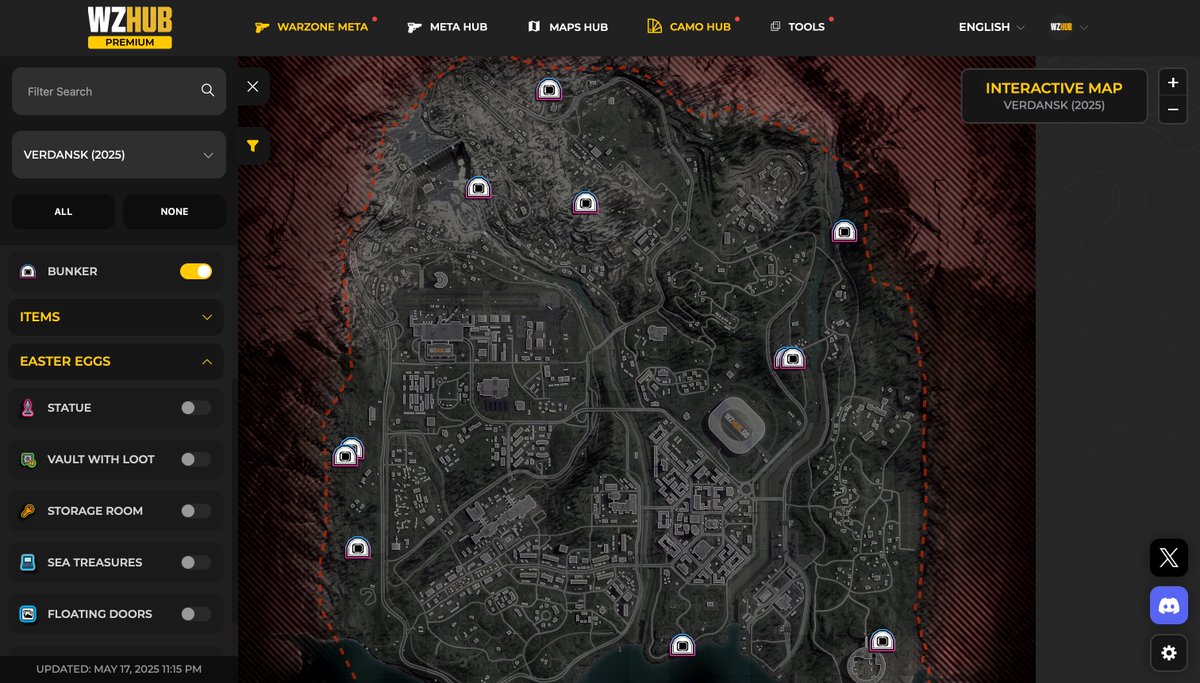Open the Verdansk (2025) map dropdown
Viewport: 1200px width, 683px height.
point(119,155)
